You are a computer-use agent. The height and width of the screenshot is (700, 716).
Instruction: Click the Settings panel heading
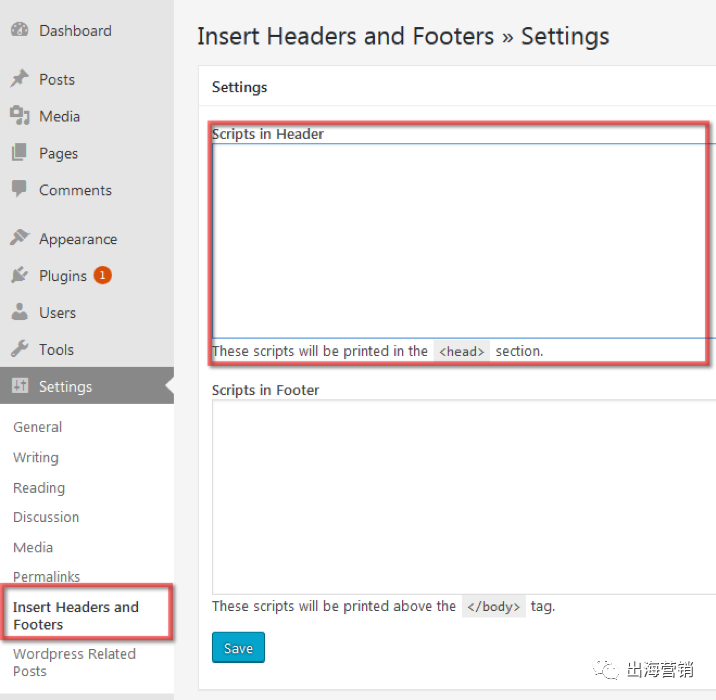[239, 87]
